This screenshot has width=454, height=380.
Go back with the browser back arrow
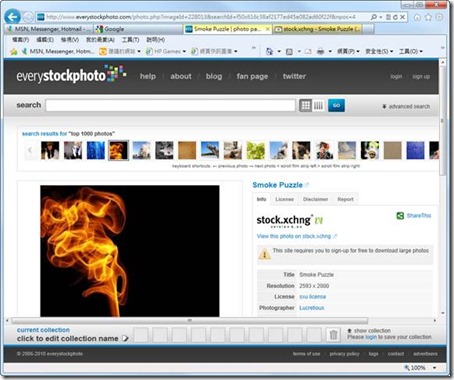[x=13, y=17]
